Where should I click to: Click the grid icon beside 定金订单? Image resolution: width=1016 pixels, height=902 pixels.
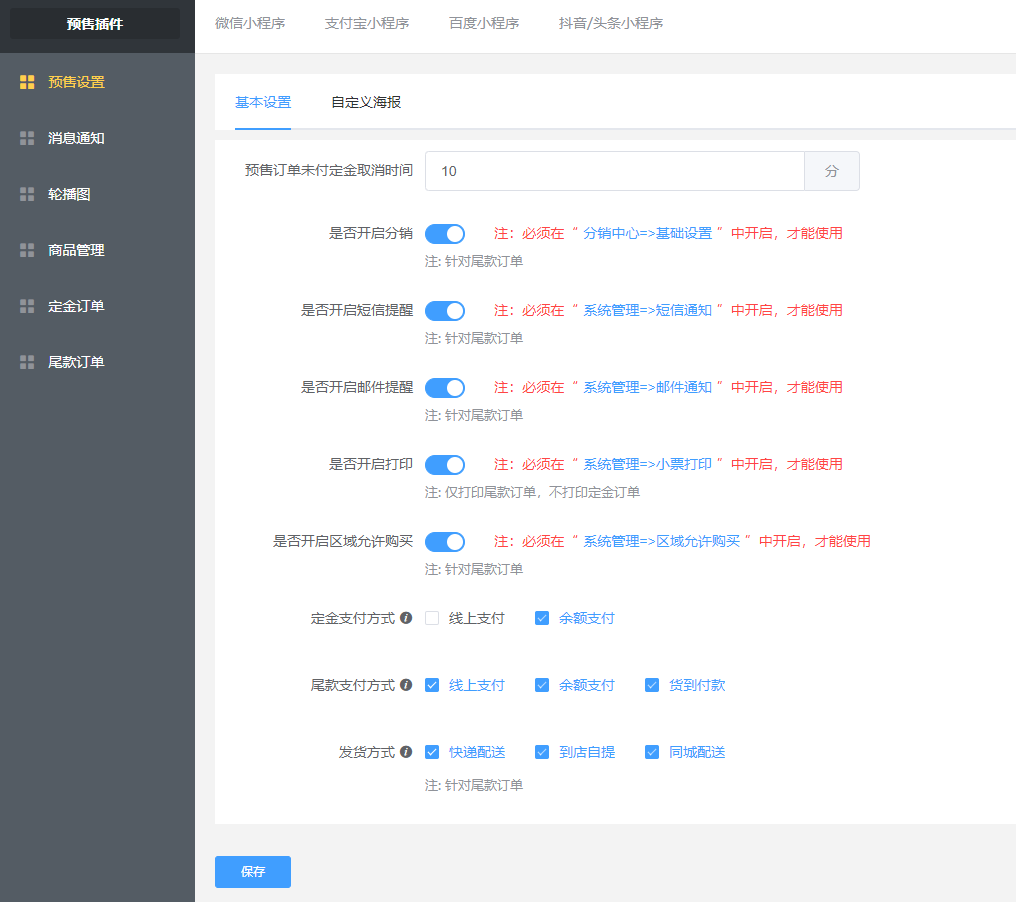[27, 306]
